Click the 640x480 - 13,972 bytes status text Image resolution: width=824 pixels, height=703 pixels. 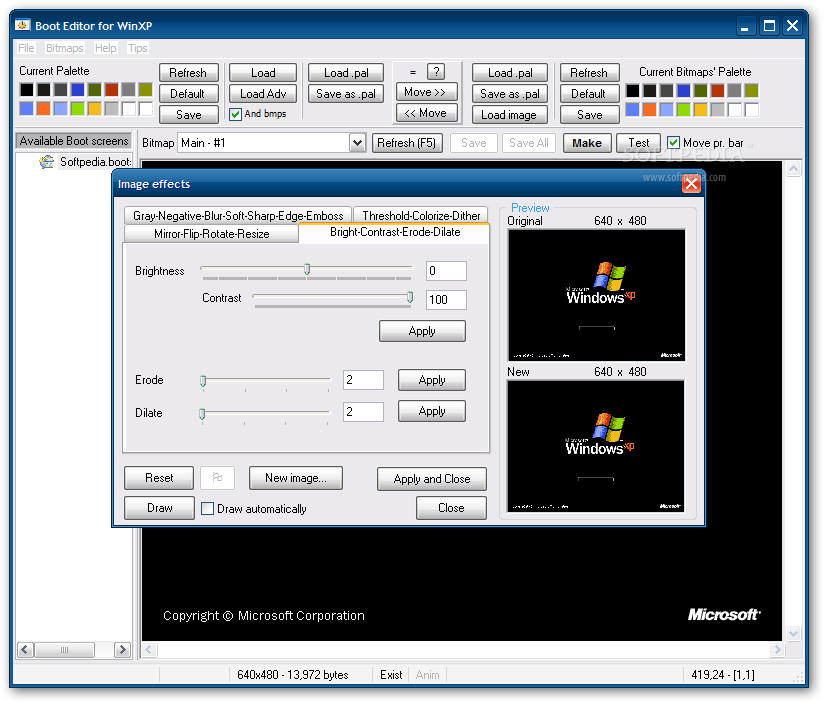[x=293, y=675]
